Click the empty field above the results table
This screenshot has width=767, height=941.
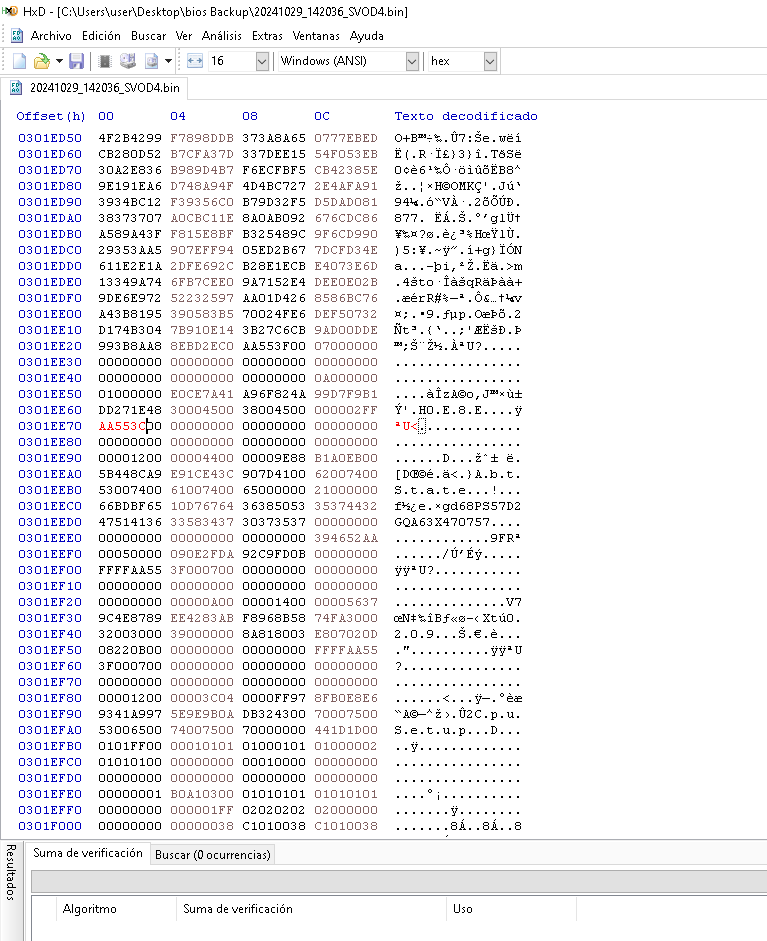(399, 882)
